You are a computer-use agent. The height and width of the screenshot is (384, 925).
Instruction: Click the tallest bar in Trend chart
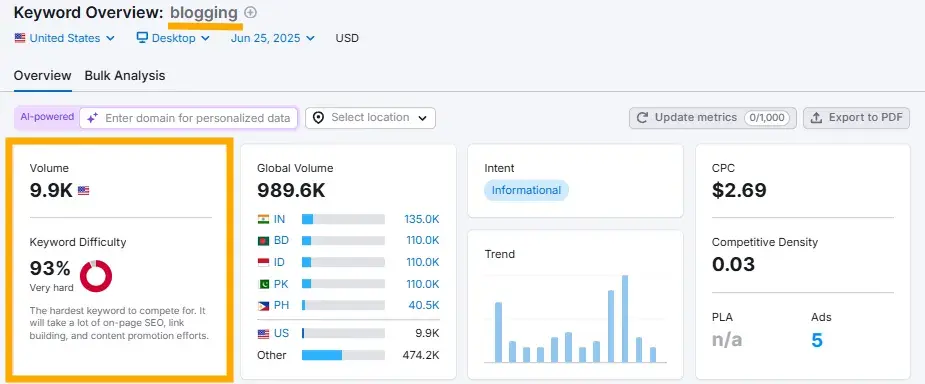tap(625, 319)
